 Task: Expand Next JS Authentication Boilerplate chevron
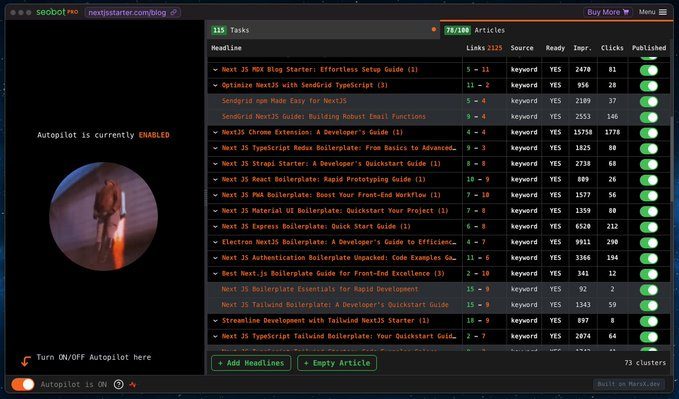click(215, 258)
